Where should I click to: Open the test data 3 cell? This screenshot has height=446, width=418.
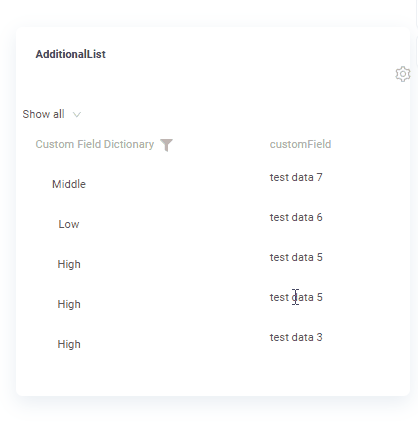[x=296, y=337]
